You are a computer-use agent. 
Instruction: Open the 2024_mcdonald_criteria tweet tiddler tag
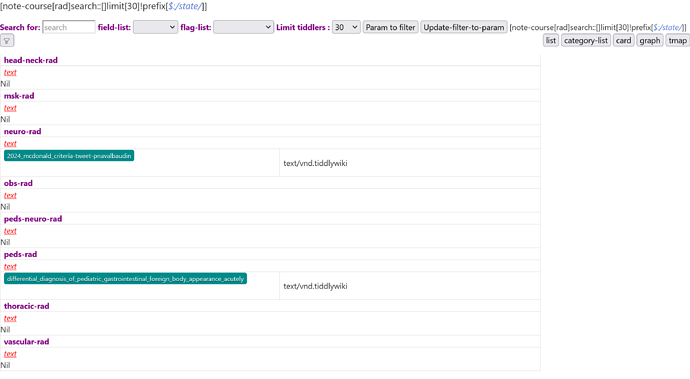pos(69,156)
